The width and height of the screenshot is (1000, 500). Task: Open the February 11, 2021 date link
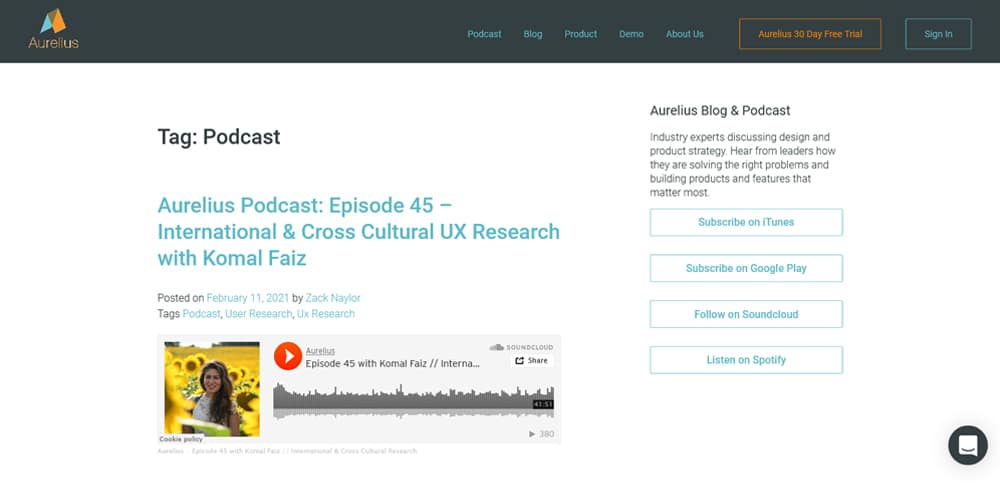click(x=248, y=298)
